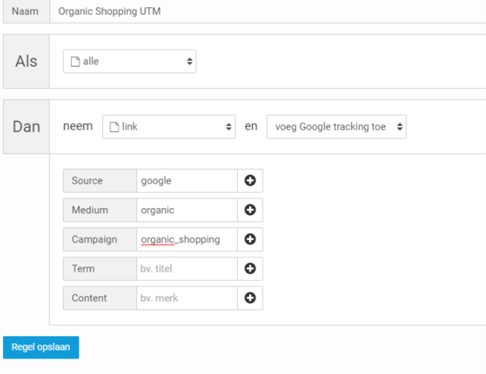Click the empty Content input field
Screen dimensions: 486x374
pyautogui.click(x=187, y=298)
